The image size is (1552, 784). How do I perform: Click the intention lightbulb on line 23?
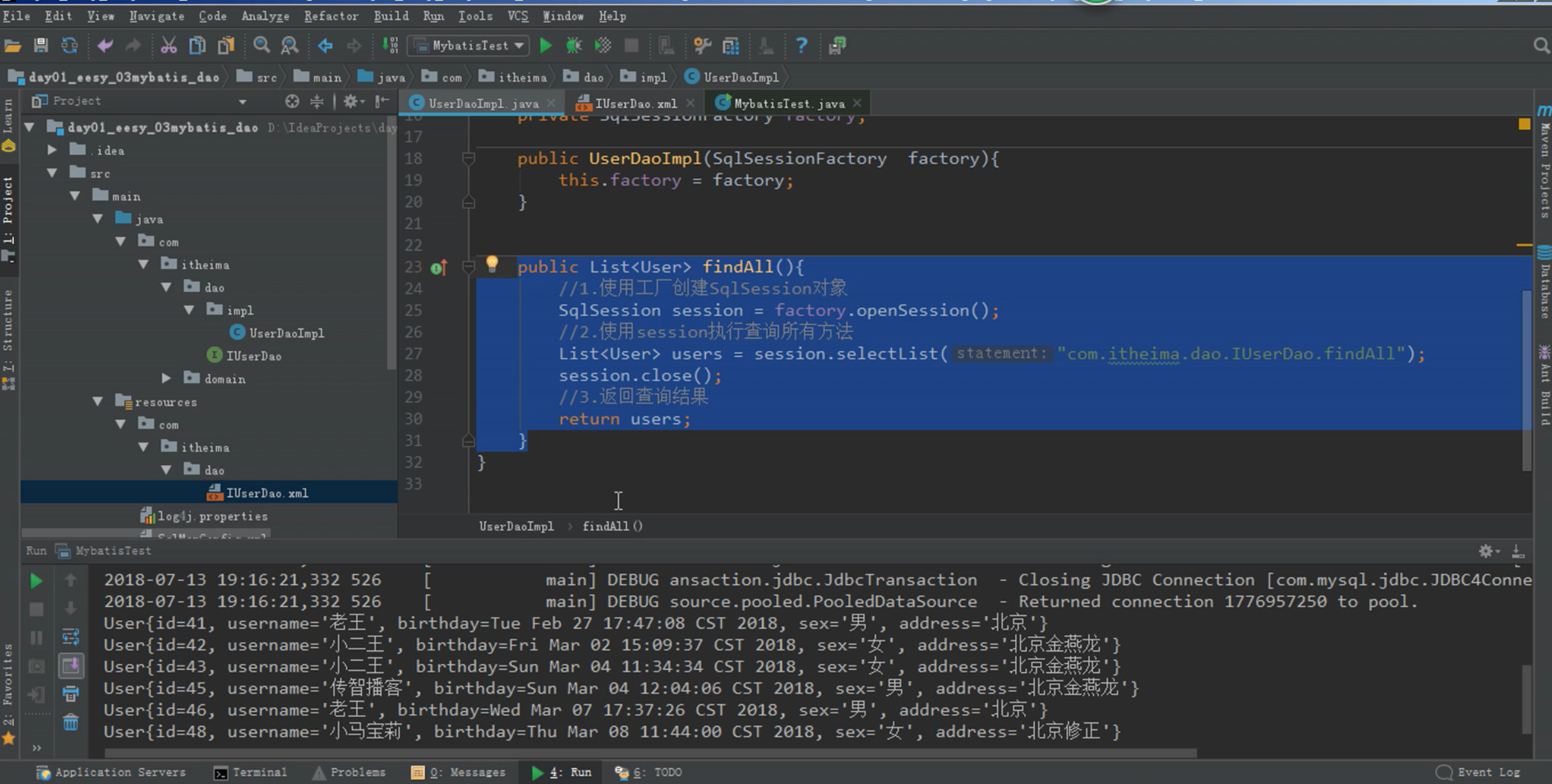[x=492, y=263]
